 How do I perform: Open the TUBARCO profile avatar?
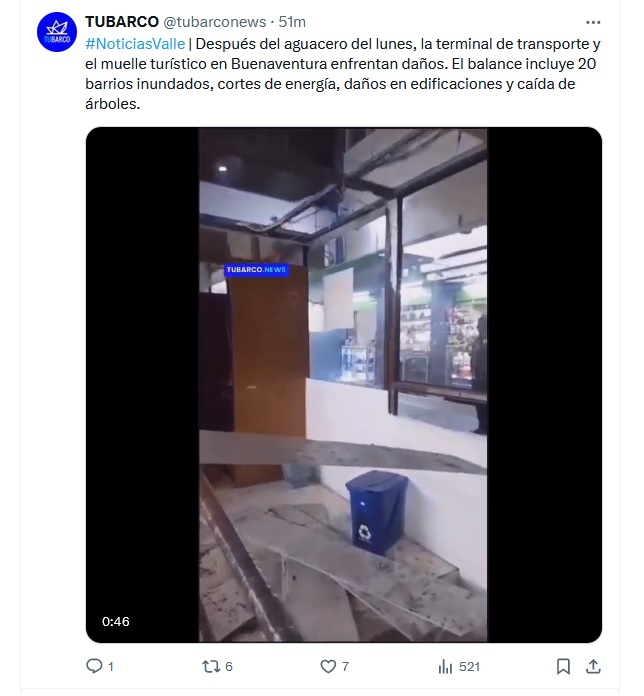click(x=57, y=32)
